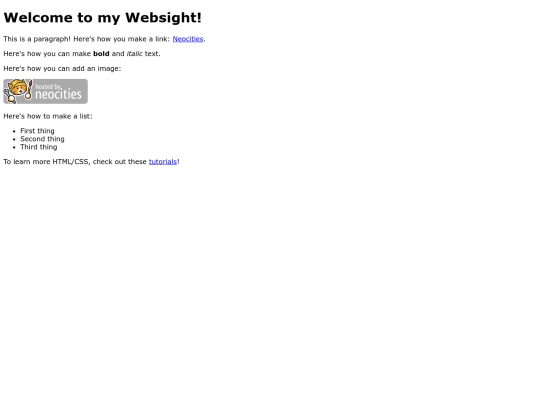Screen dimensions: 540x405
Task: Click the text 'Here's how to make a list:'
Action: (48, 116)
